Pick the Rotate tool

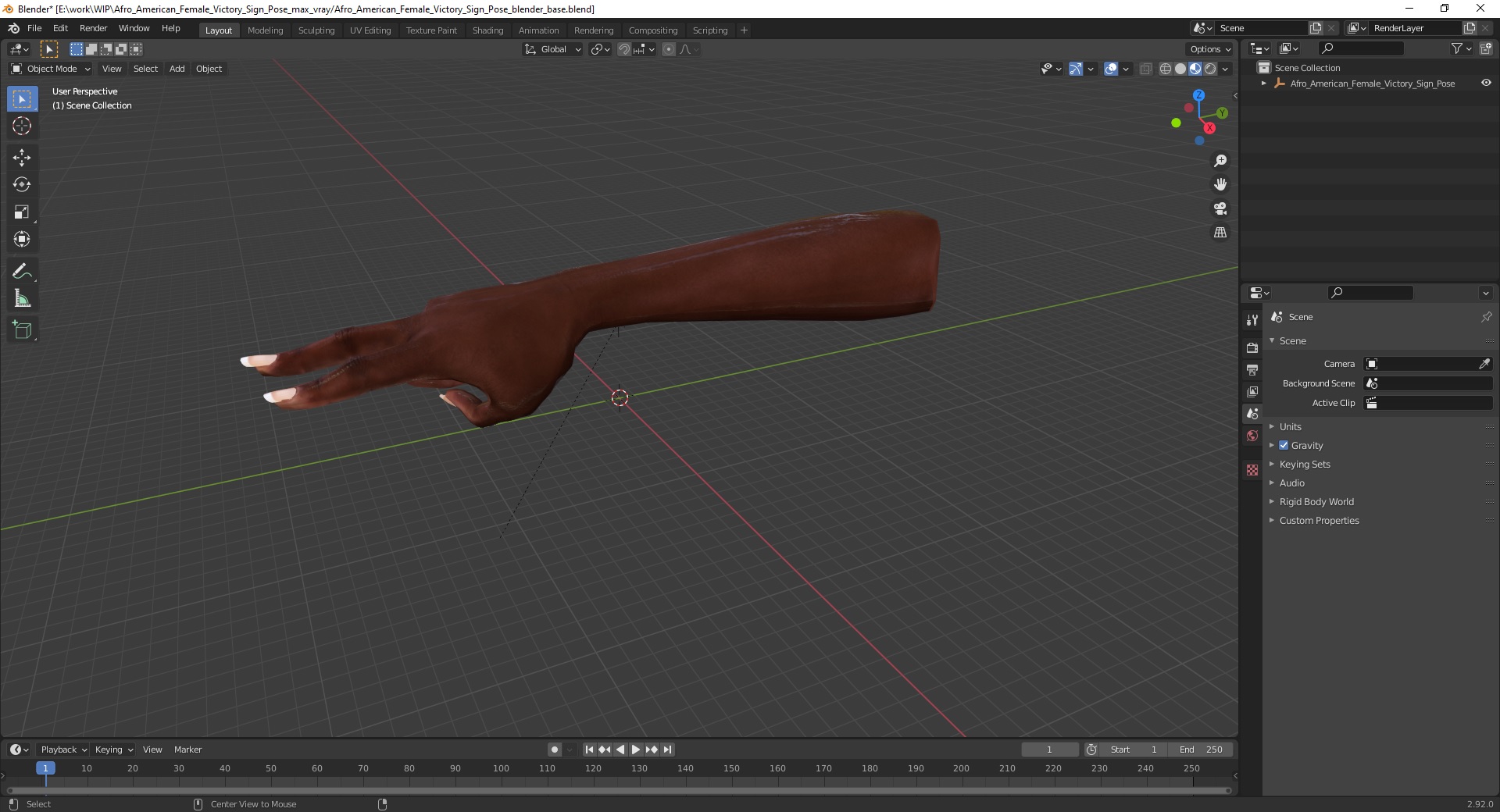(x=22, y=185)
